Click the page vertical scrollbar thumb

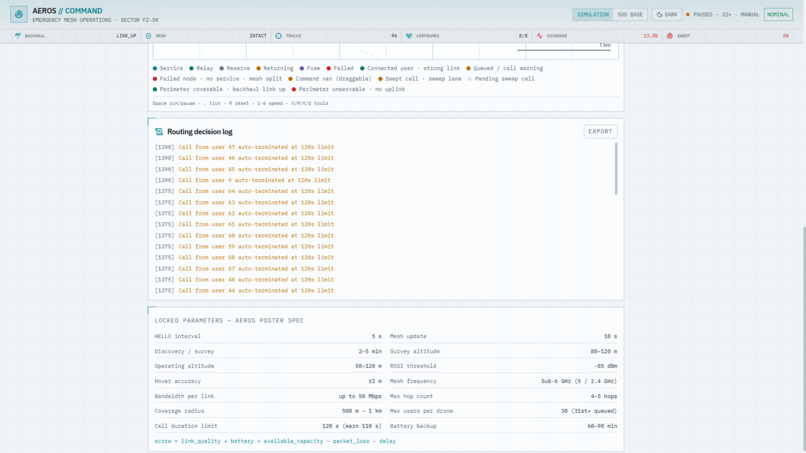point(803,339)
